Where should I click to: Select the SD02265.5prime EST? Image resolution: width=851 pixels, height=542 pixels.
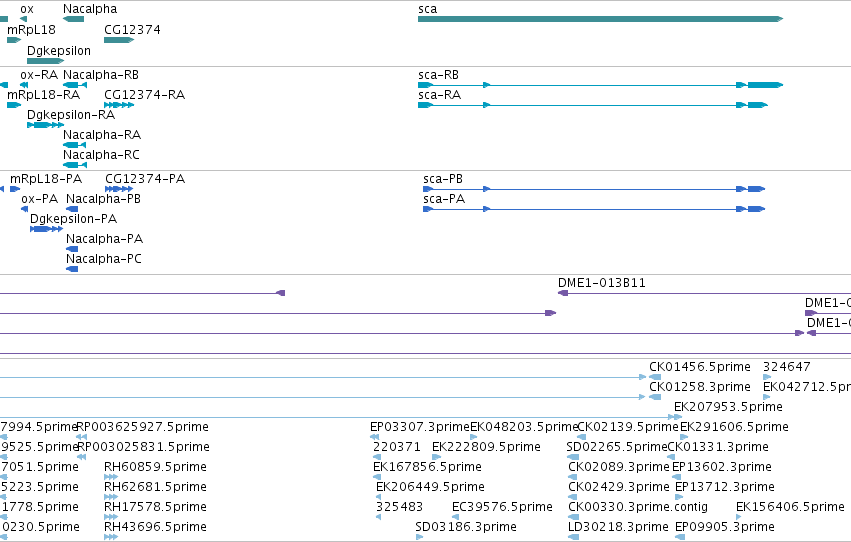(571, 457)
